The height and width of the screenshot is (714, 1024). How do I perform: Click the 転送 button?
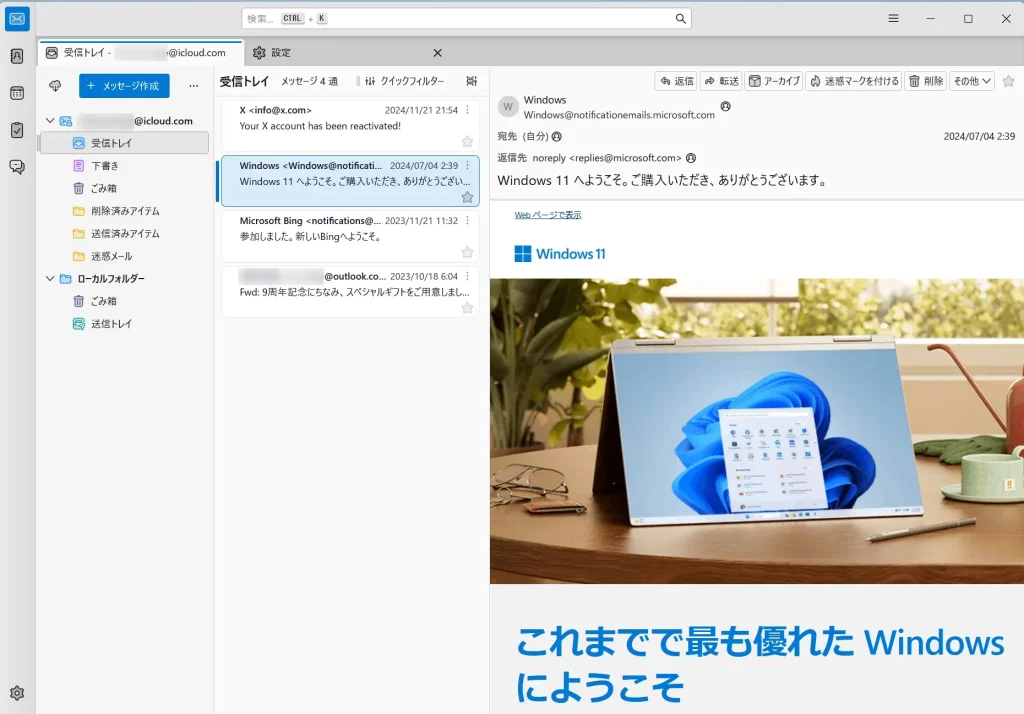[721, 81]
